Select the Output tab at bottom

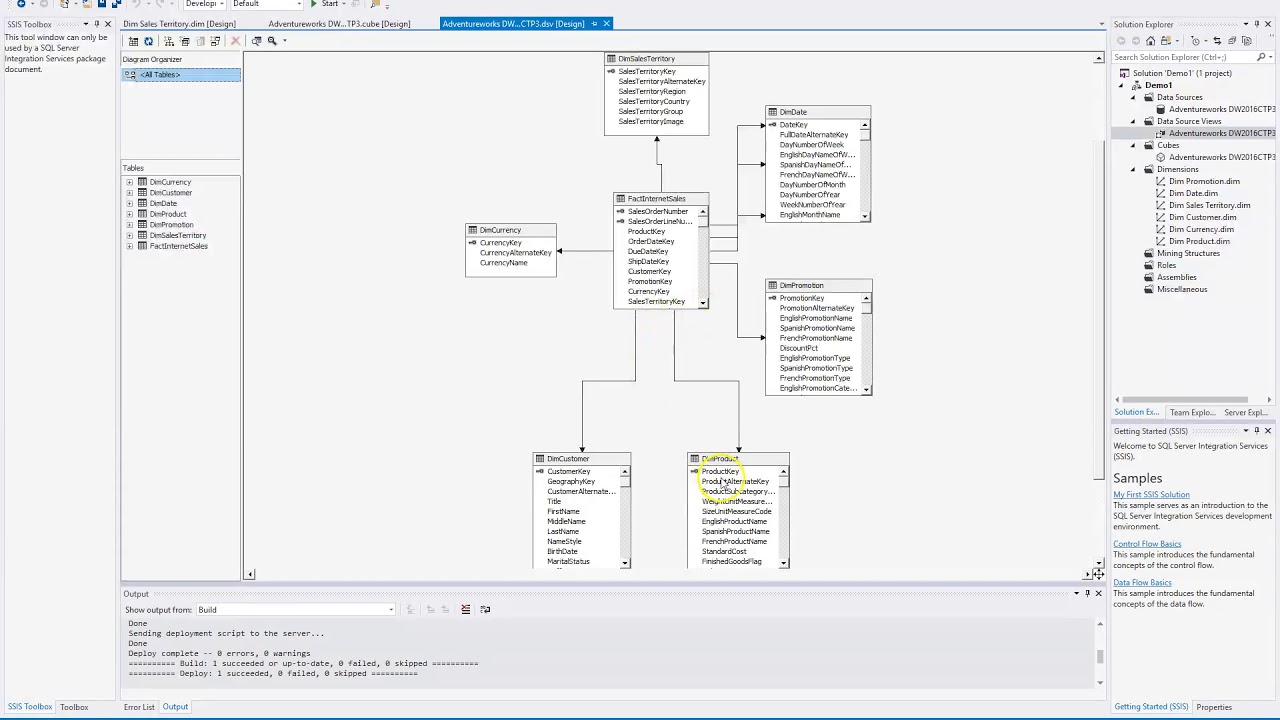click(175, 707)
